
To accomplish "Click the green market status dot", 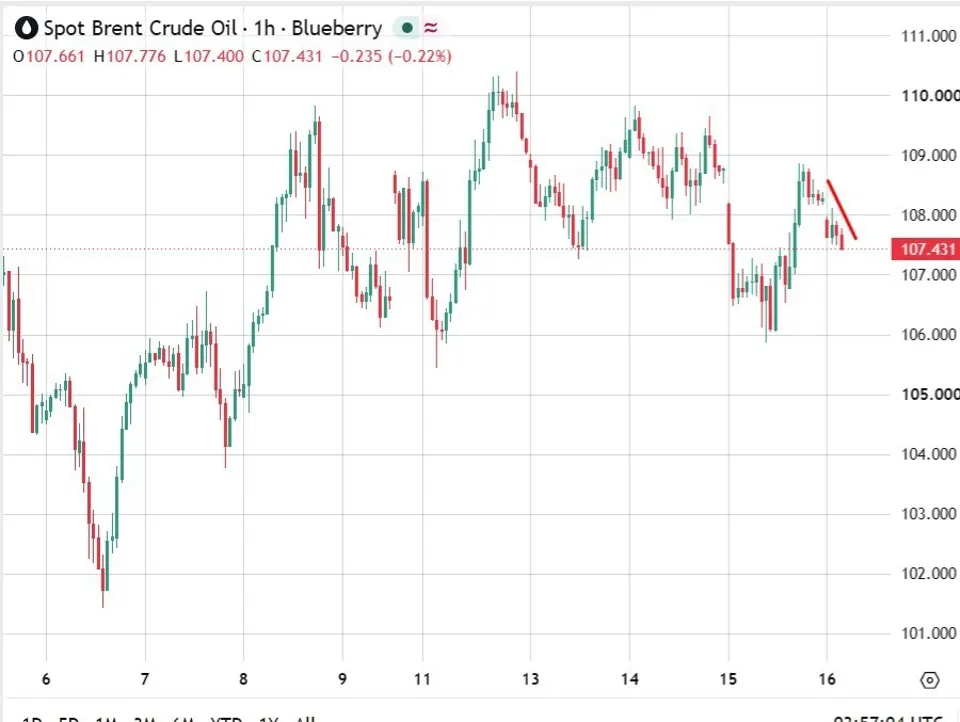I will [407, 28].
